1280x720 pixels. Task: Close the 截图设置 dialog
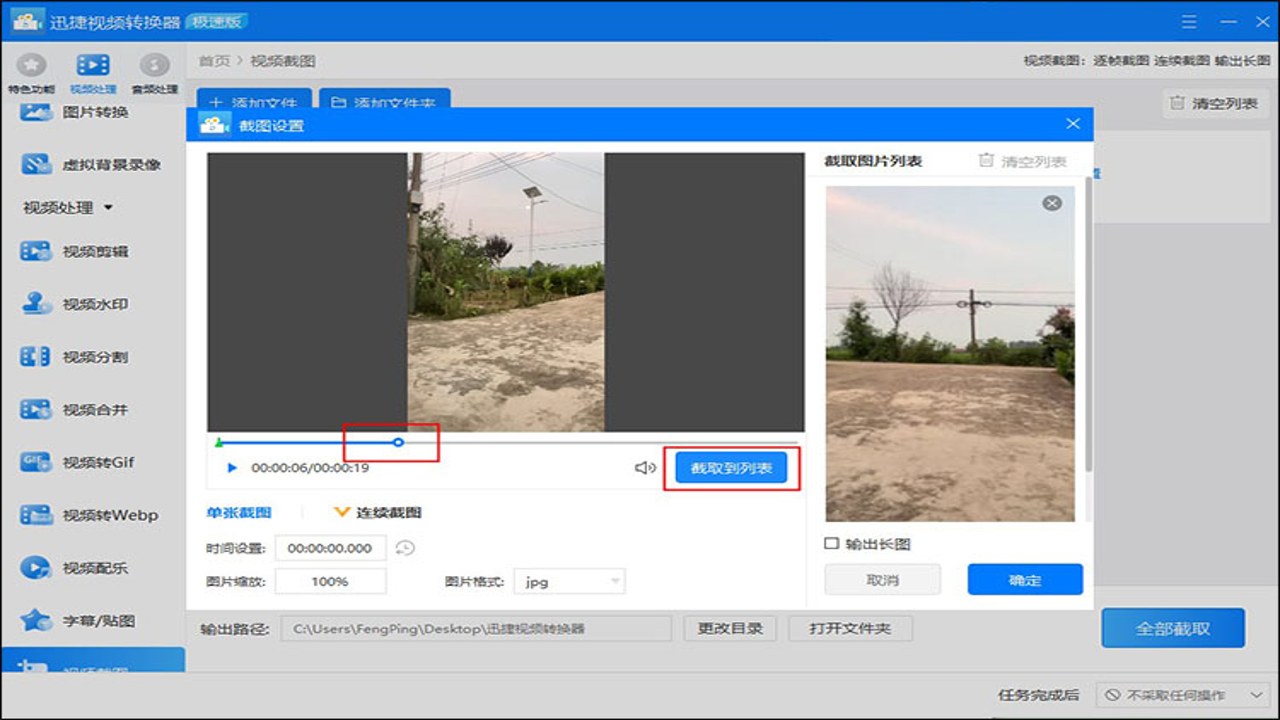[1073, 124]
